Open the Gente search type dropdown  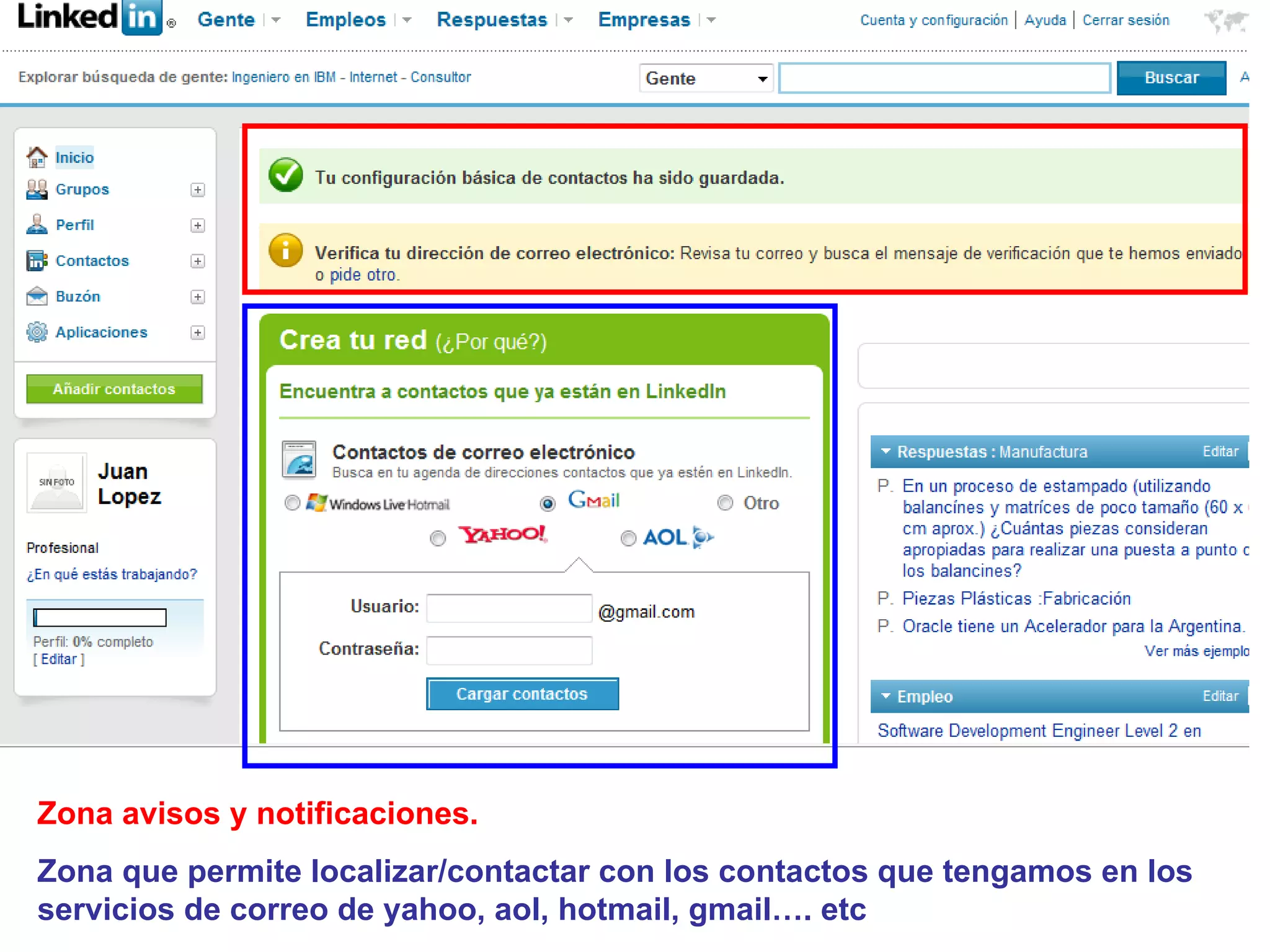point(706,78)
